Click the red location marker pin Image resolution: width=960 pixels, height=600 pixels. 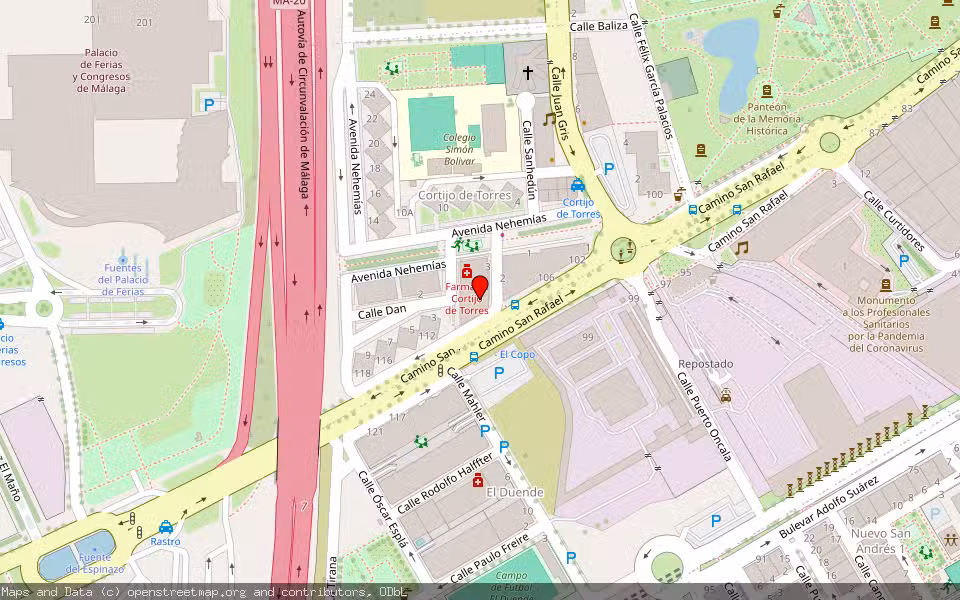click(479, 288)
